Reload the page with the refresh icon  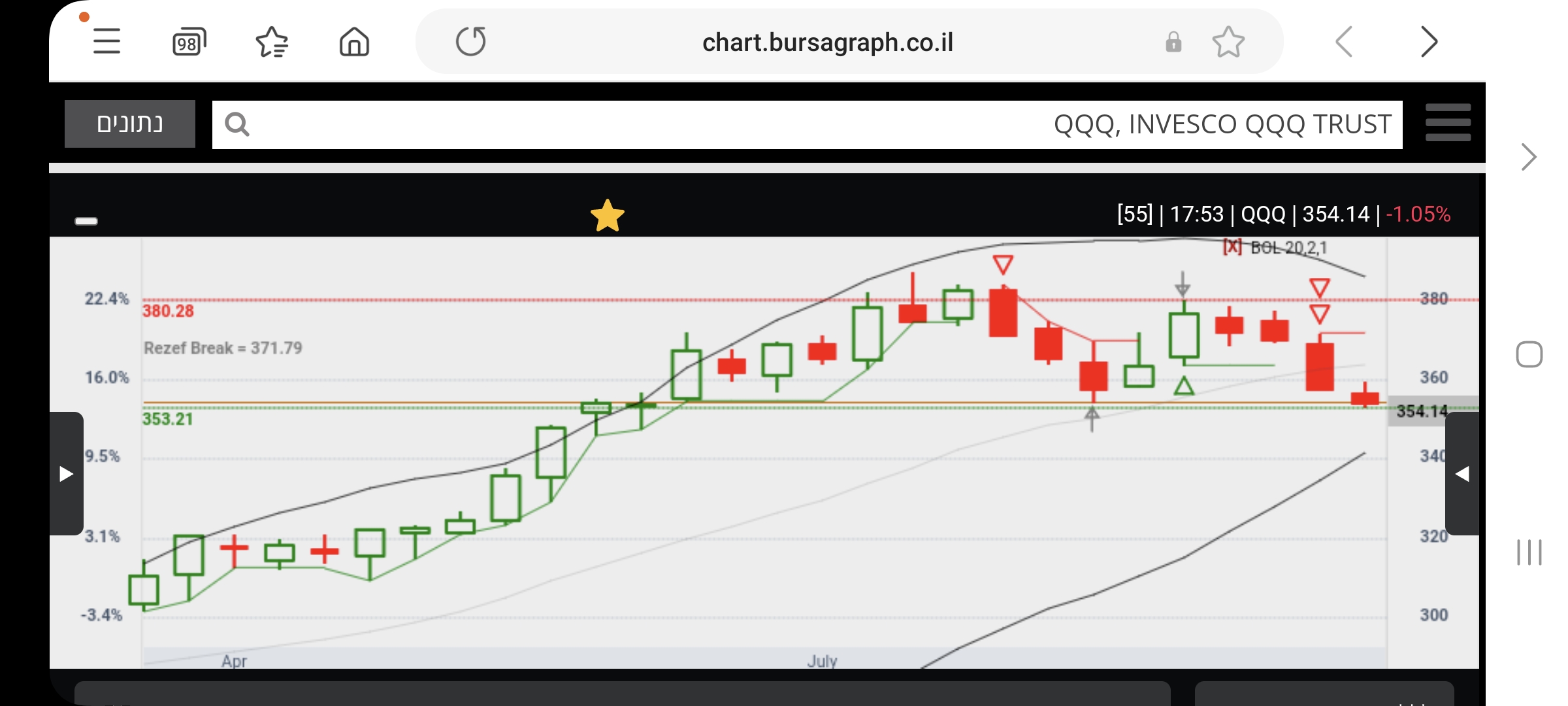click(471, 42)
